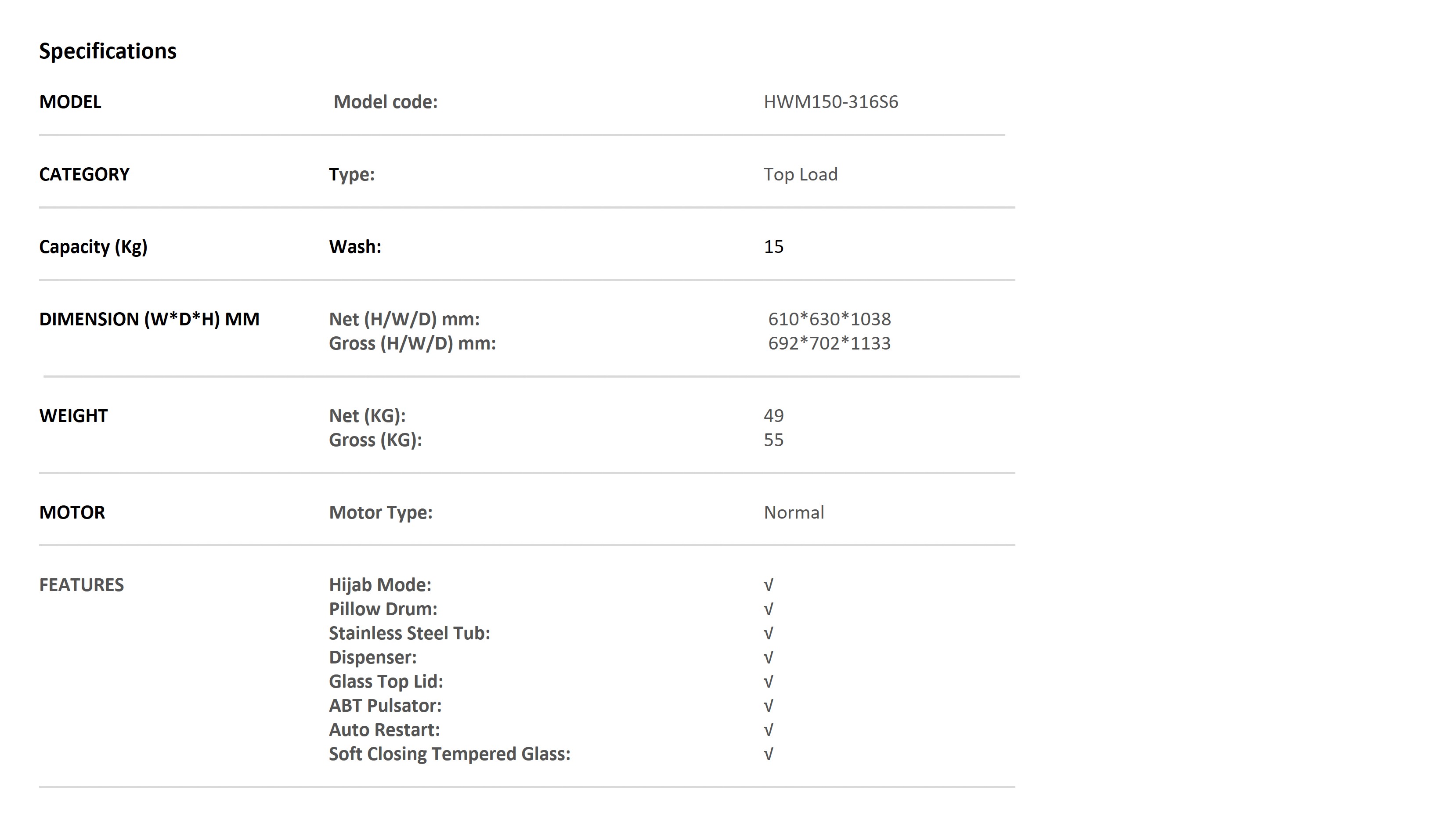
Task: Click the net dimension 610*630*1038
Action: tap(829, 319)
